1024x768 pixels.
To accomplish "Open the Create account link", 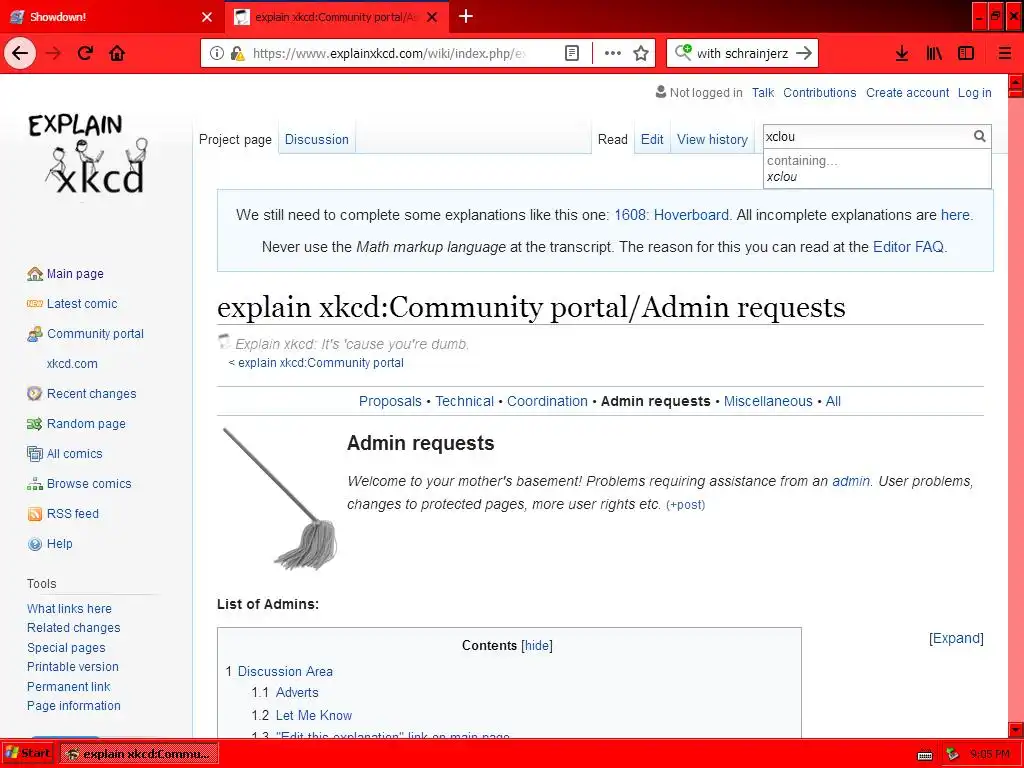I will click(907, 93).
